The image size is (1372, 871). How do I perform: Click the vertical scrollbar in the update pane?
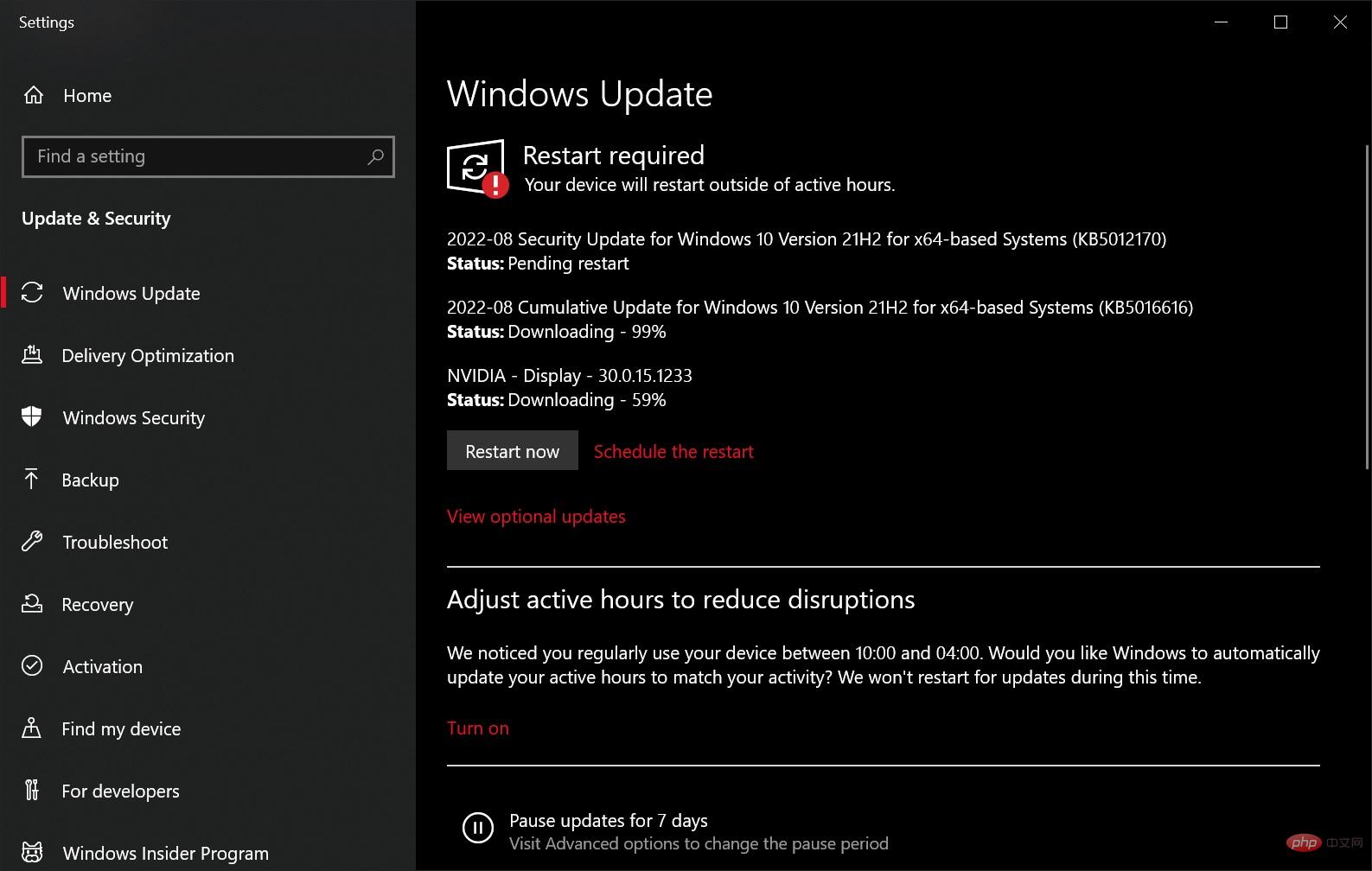1367,308
